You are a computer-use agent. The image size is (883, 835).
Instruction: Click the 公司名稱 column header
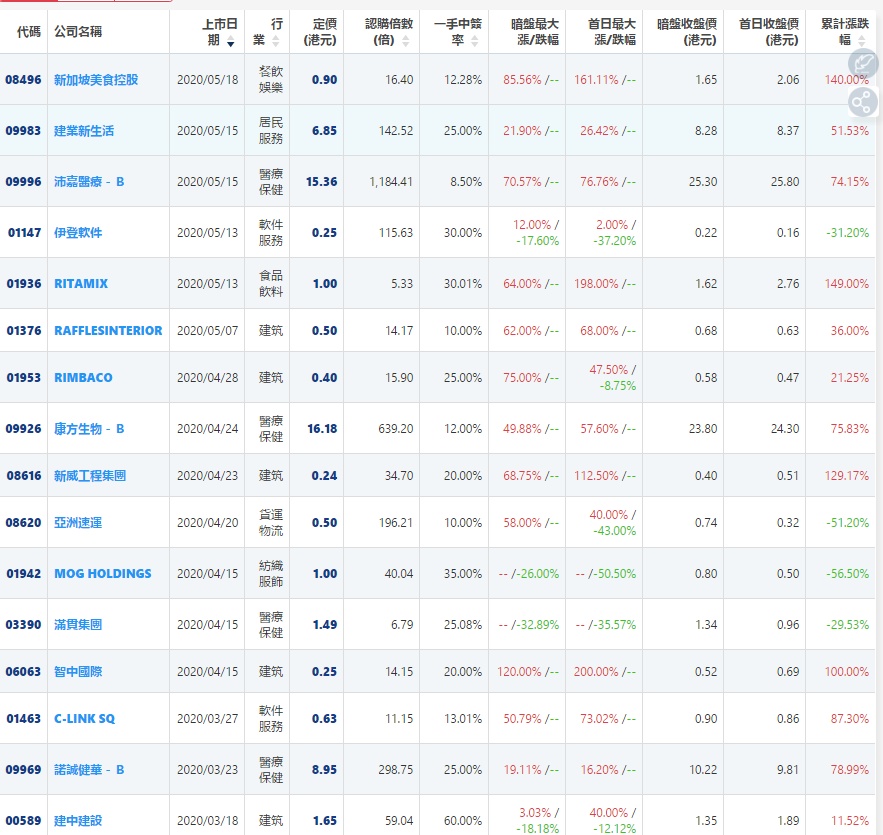click(78, 32)
